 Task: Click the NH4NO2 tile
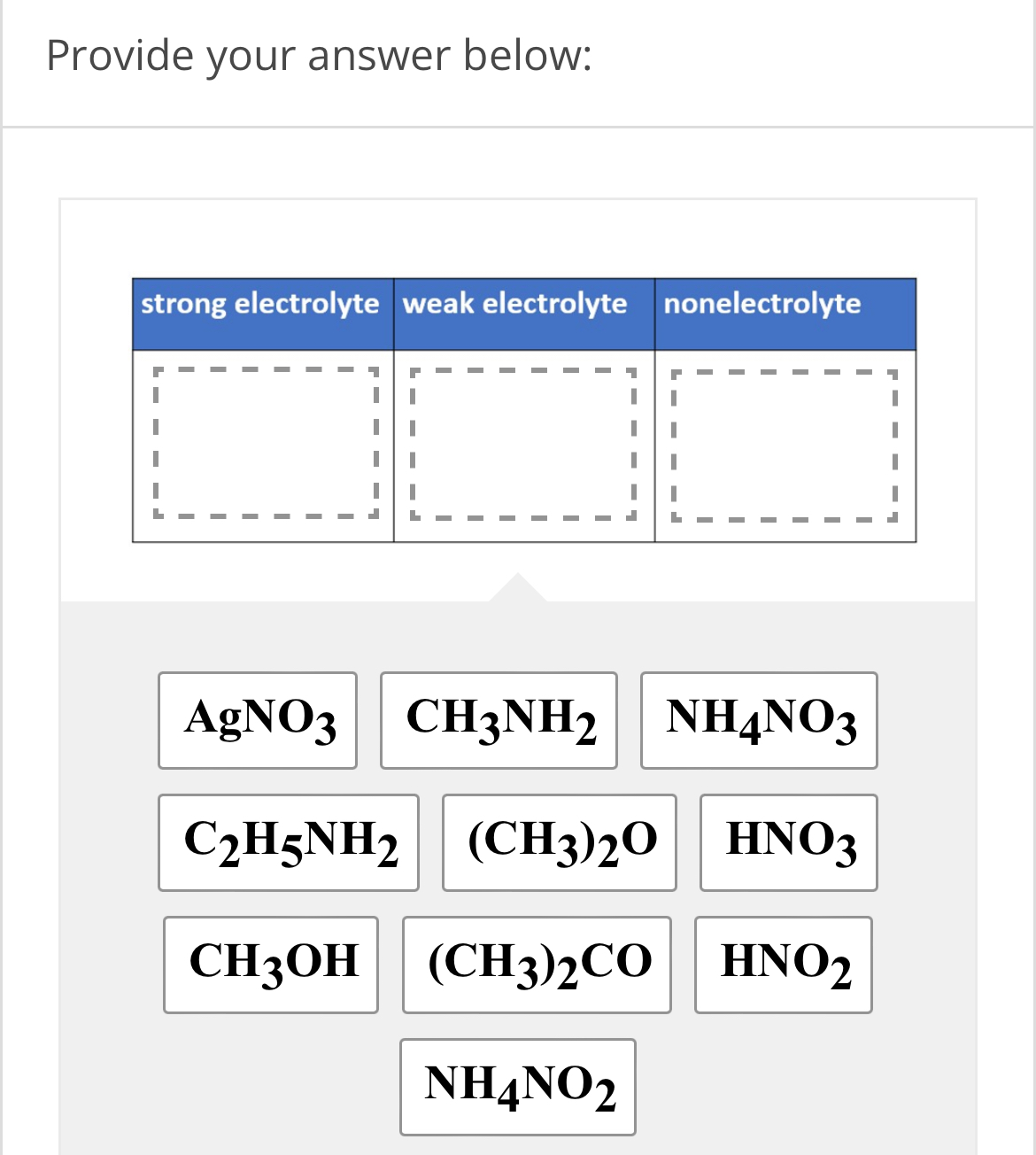pos(518,1087)
